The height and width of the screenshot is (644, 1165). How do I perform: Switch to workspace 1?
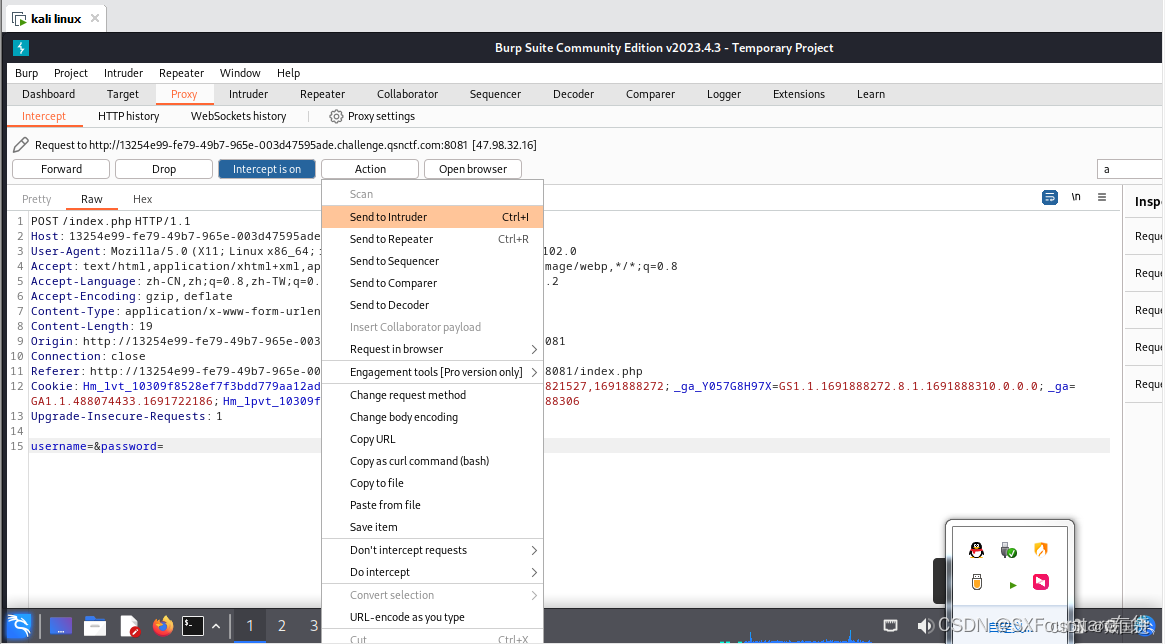click(250, 625)
